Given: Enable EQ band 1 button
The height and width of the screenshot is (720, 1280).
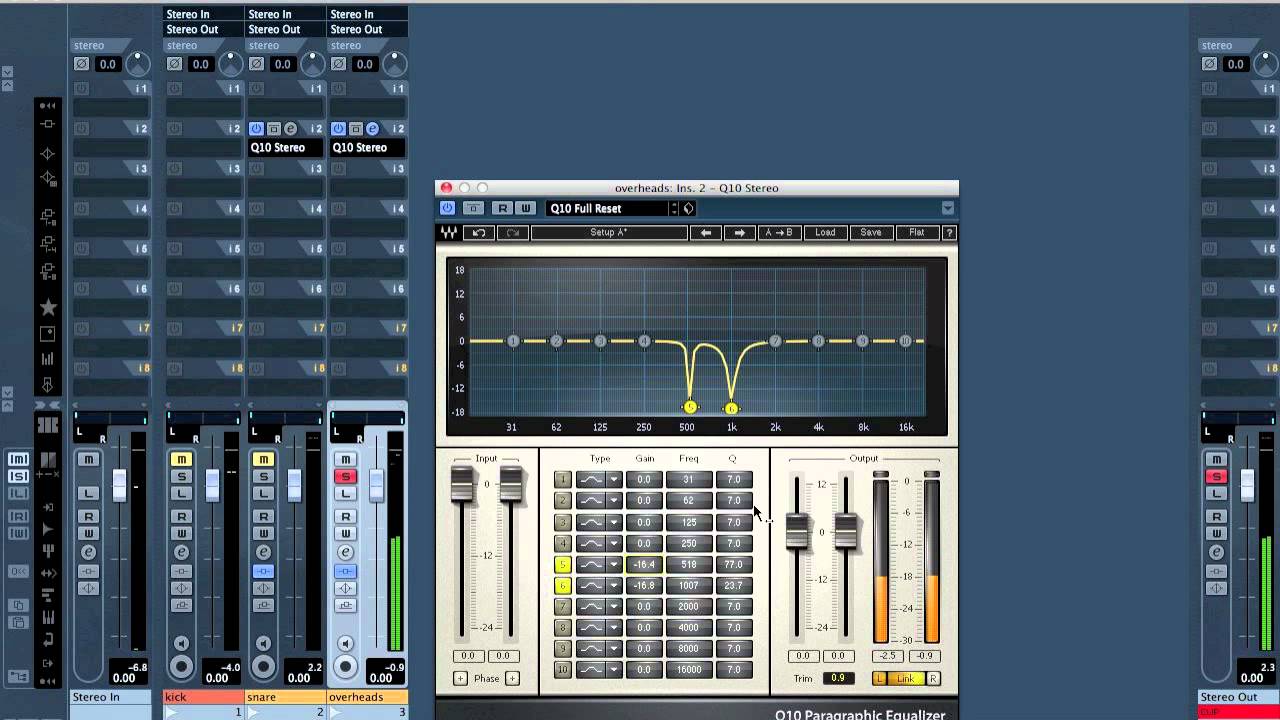Looking at the screenshot, I should 563,480.
